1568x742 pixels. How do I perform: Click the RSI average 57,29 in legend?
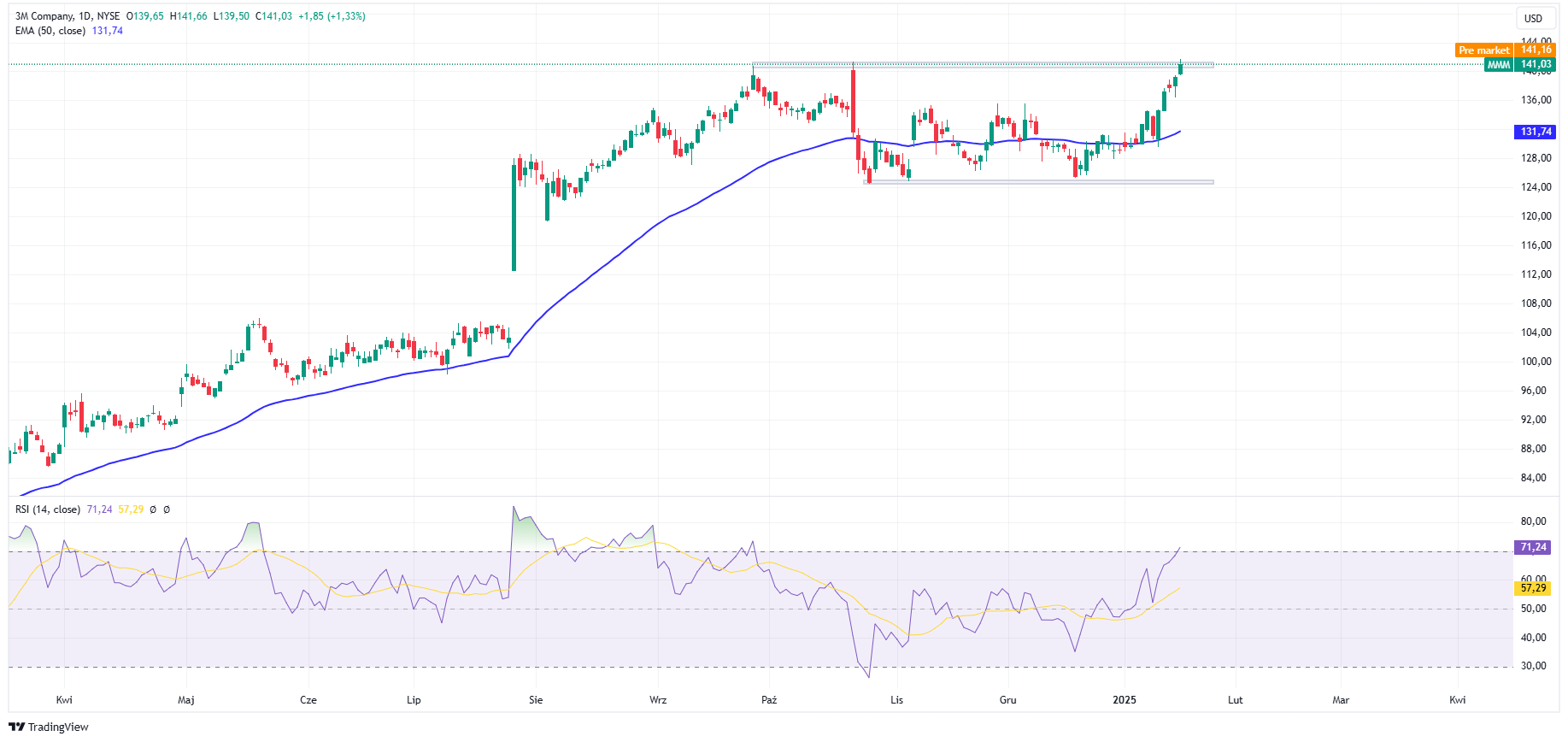coord(131,509)
